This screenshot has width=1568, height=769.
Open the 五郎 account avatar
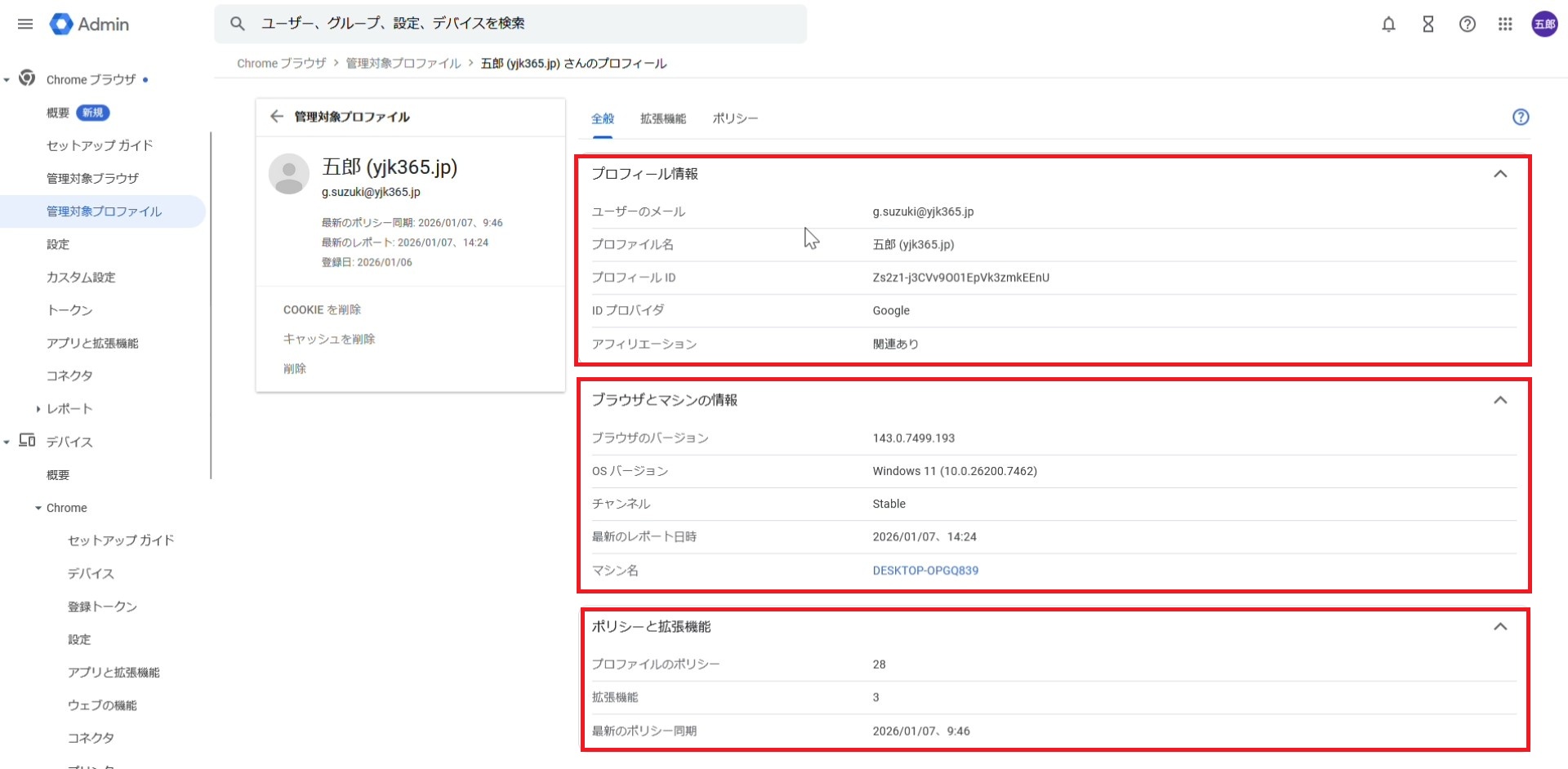point(1544,24)
